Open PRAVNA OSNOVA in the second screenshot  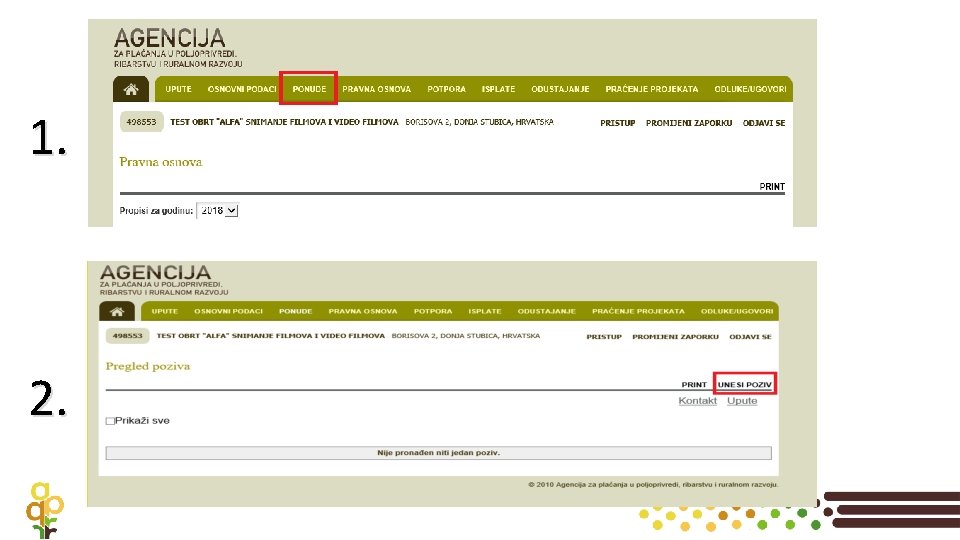coord(363,312)
